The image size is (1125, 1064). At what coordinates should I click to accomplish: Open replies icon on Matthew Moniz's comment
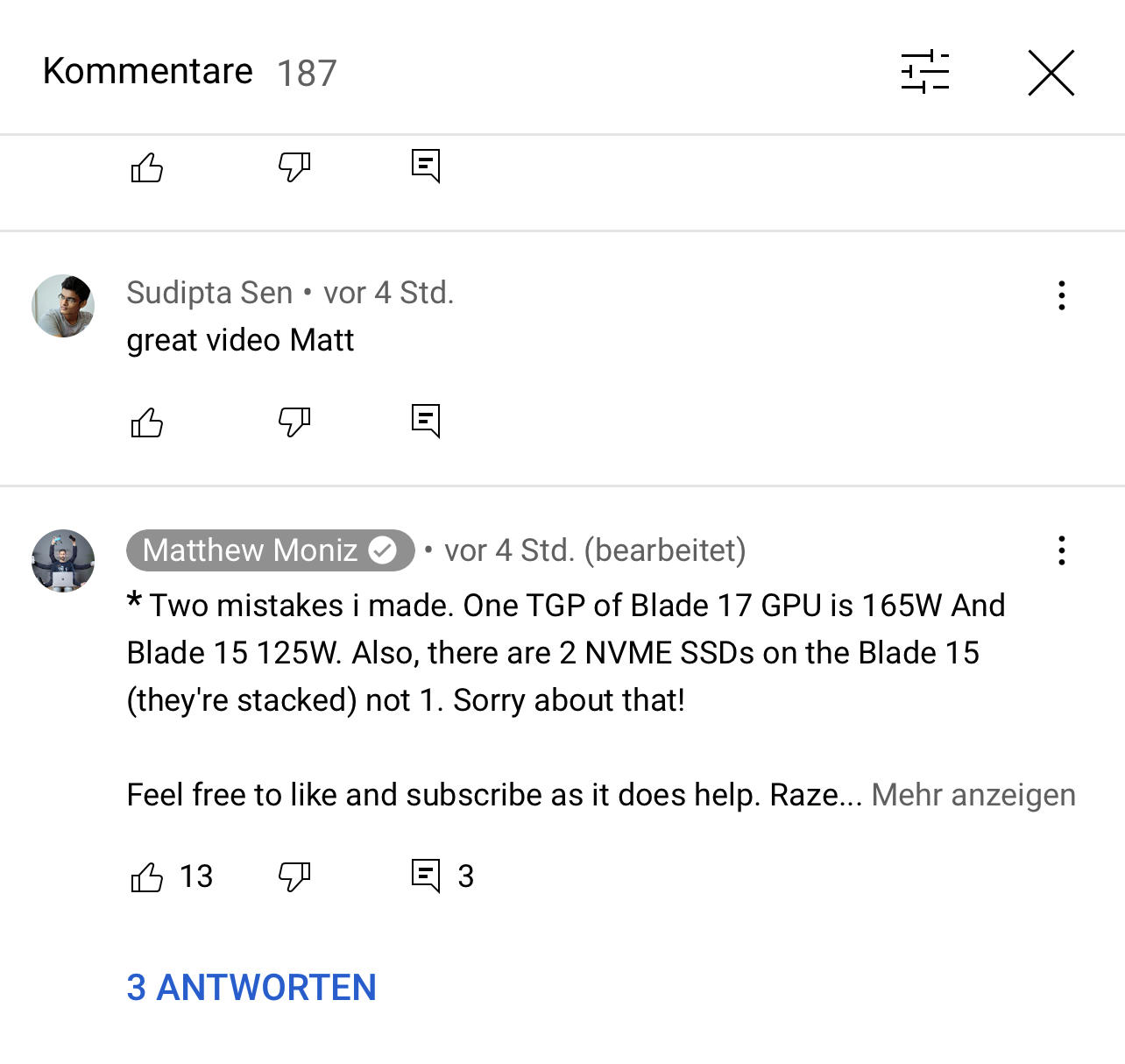[426, 876]
